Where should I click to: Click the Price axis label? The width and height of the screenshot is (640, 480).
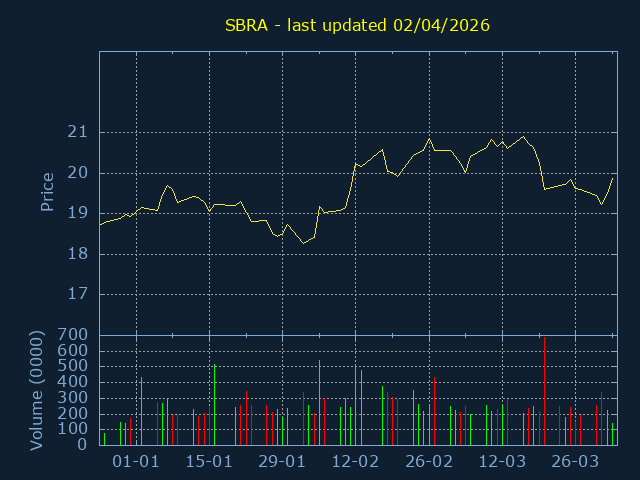pos(47,192)
